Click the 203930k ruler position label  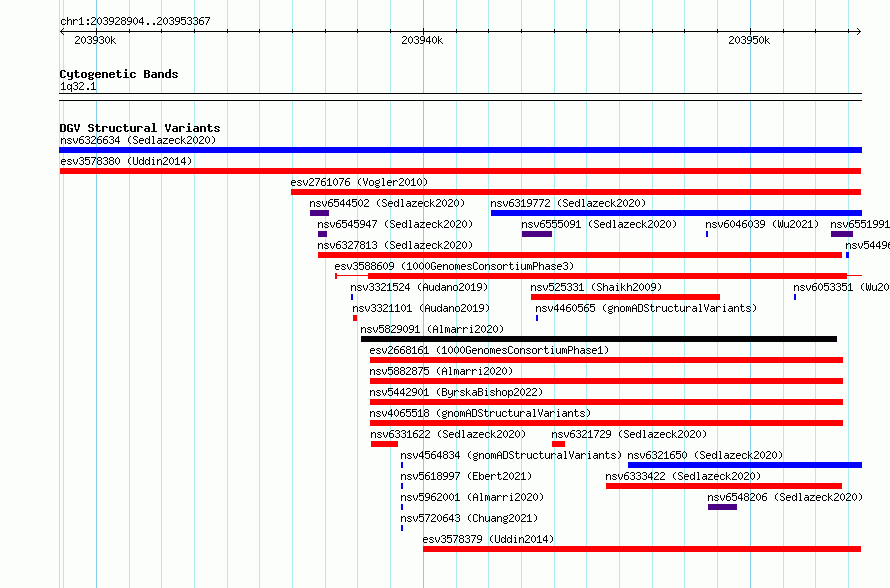point(95,40)
